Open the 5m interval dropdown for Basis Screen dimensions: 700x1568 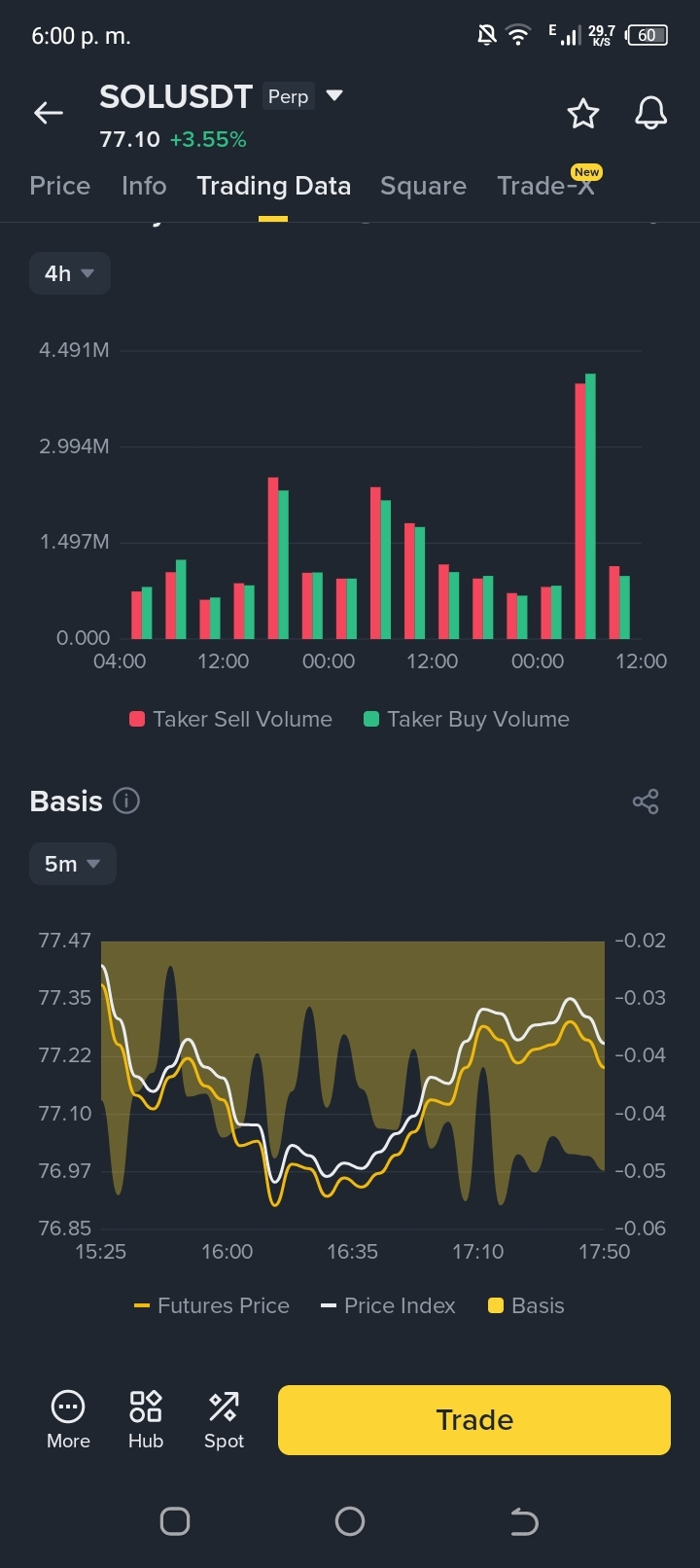(72, 864)
